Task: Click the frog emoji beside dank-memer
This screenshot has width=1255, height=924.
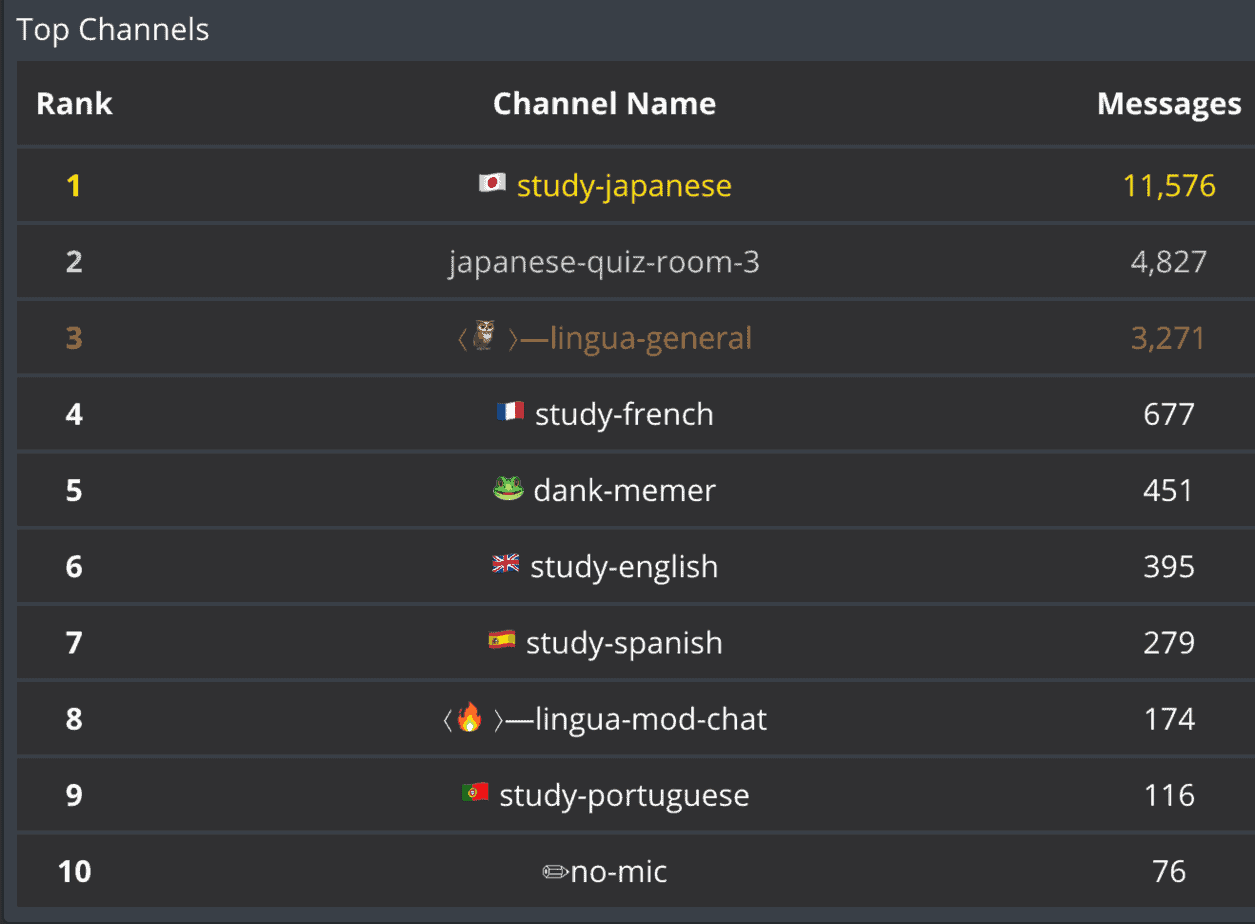Action: [x=508, y=489]
